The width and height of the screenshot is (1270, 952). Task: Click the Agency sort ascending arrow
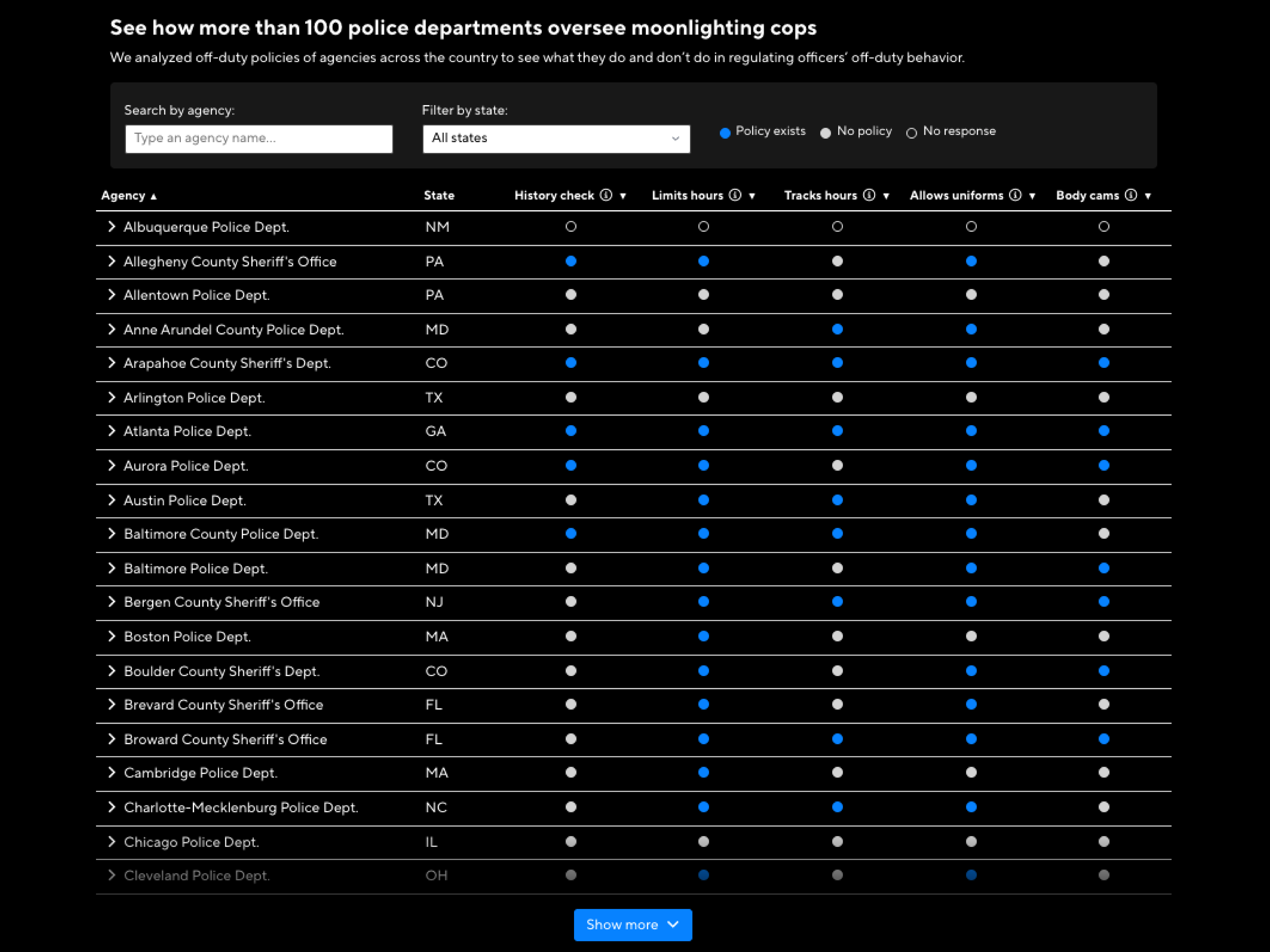pyautogui.click(x=153, y=197)
